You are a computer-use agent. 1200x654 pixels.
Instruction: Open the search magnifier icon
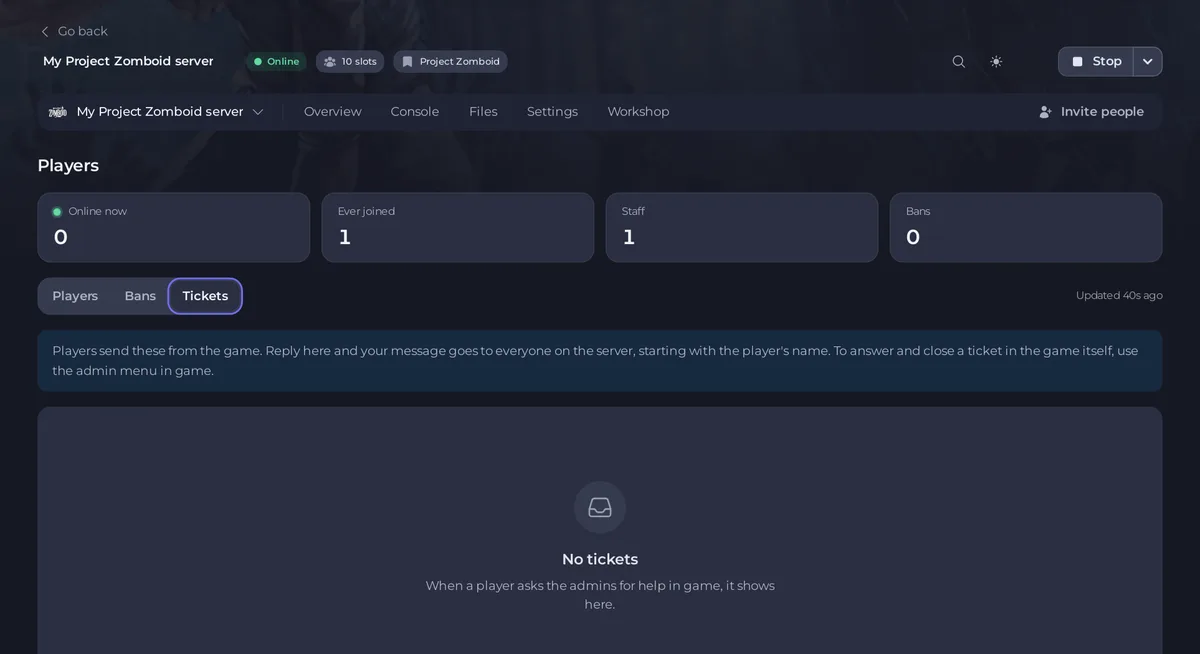click(958, 61)
